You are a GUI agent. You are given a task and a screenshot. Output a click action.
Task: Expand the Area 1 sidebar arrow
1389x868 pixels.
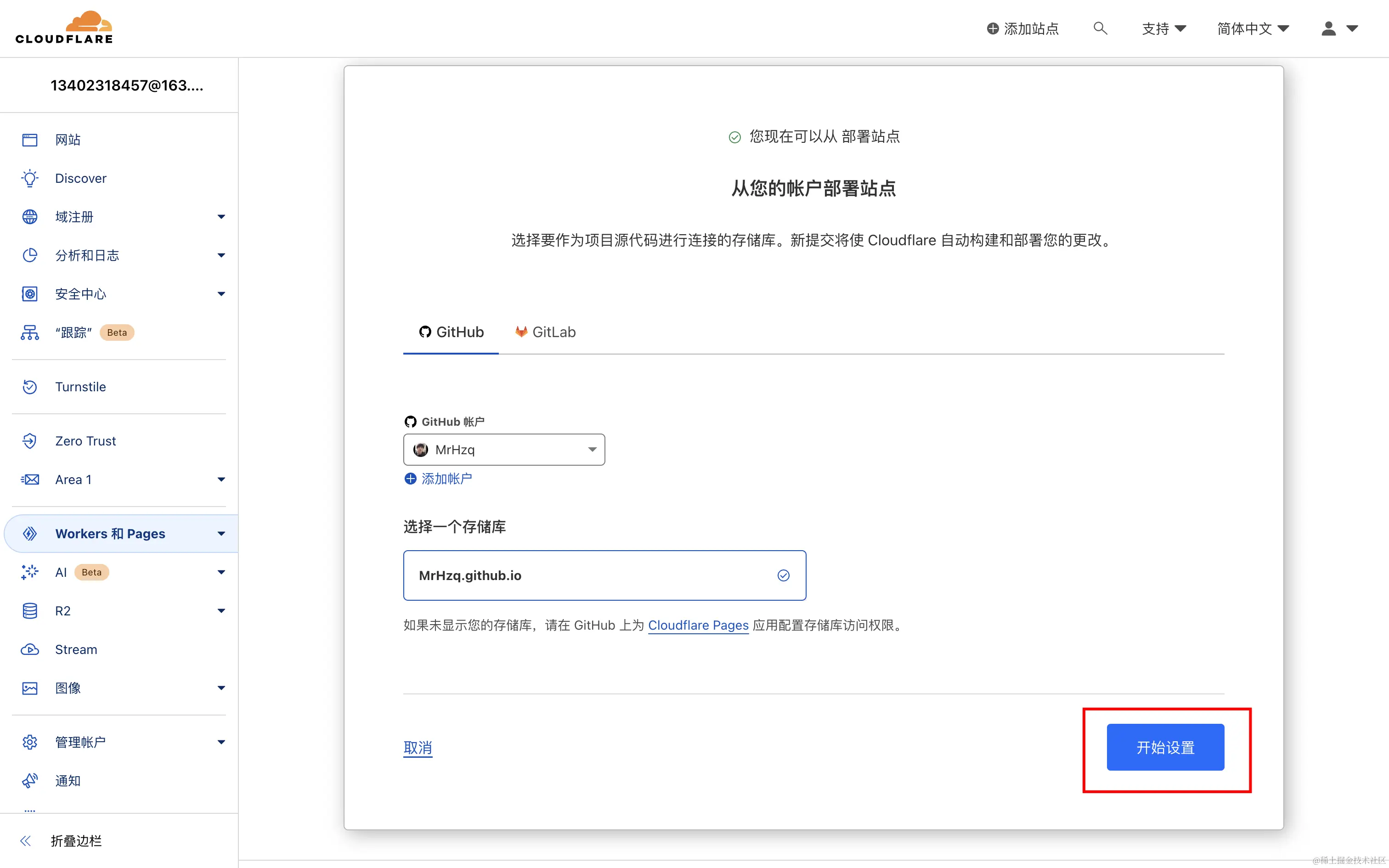click(221, 479)
